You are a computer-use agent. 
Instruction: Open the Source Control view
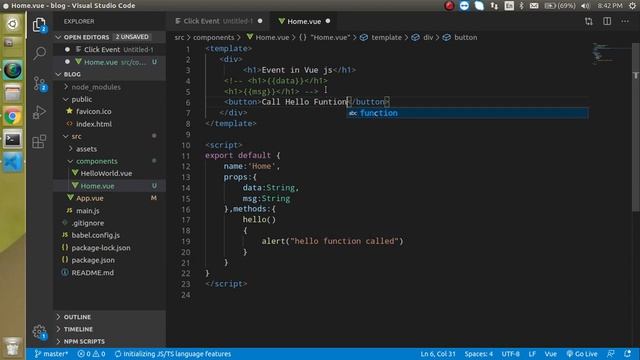pyautogui.click(x=39, y=83)
